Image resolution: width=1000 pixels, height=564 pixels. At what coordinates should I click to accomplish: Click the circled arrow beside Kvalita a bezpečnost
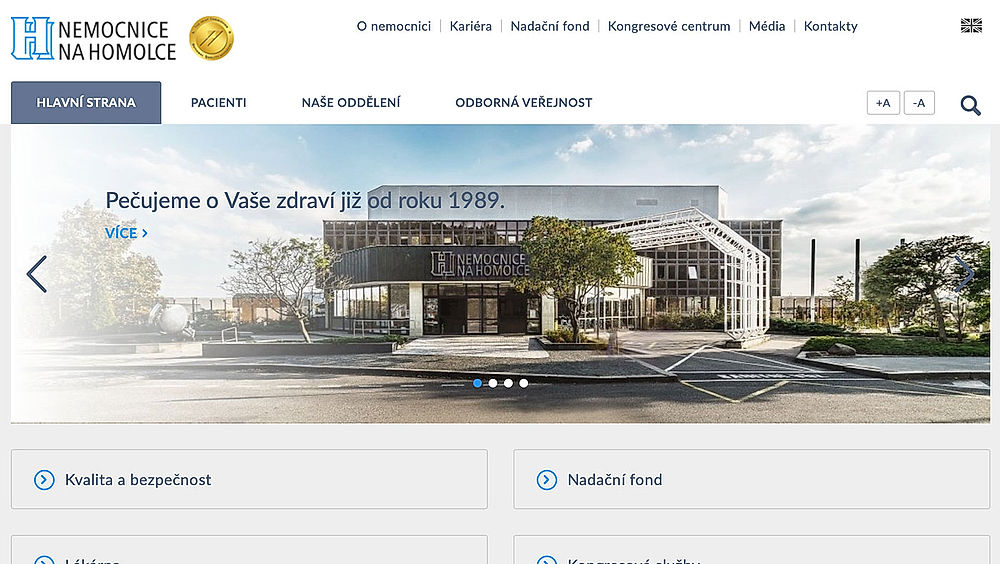coord(44,480)
